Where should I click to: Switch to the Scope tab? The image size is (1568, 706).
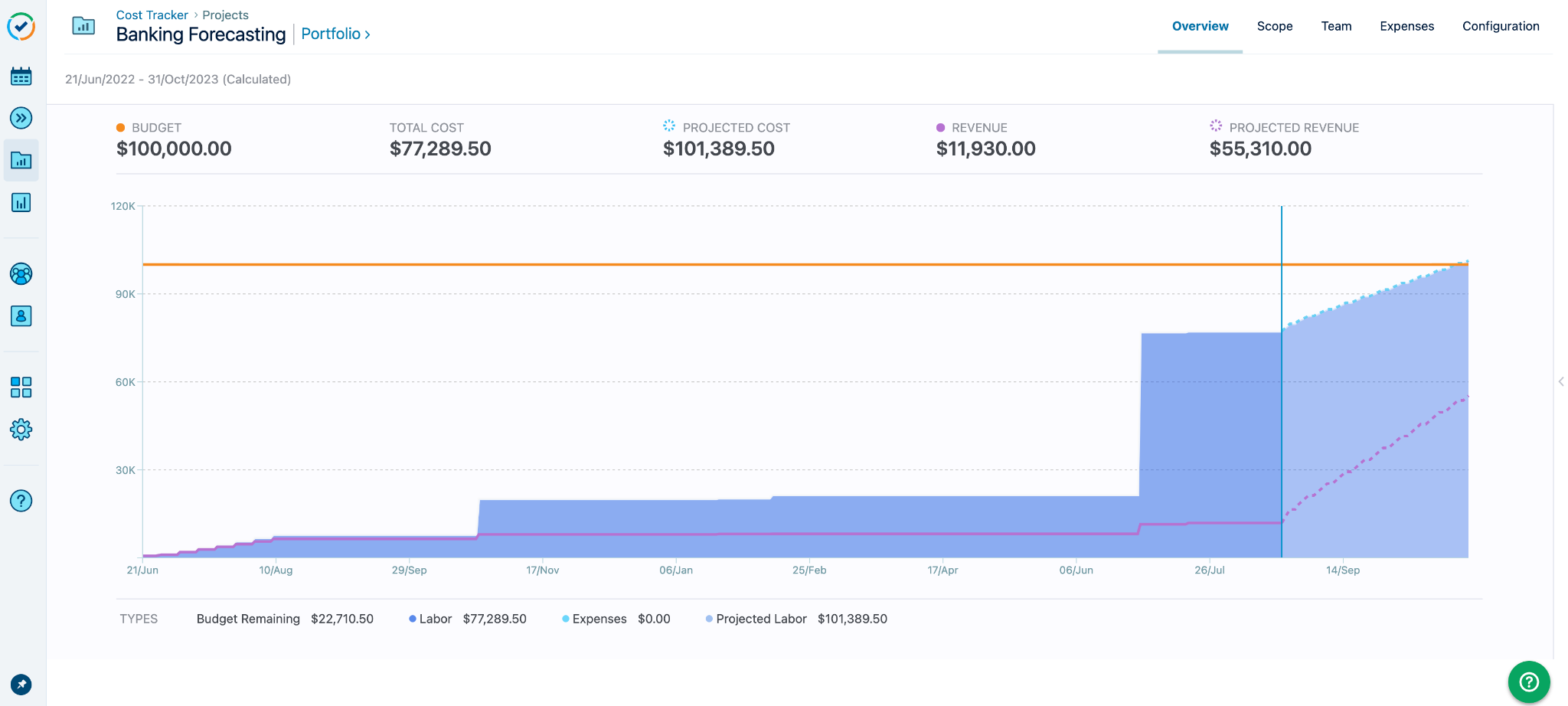pyautogui.click(x=1274, y=26)
